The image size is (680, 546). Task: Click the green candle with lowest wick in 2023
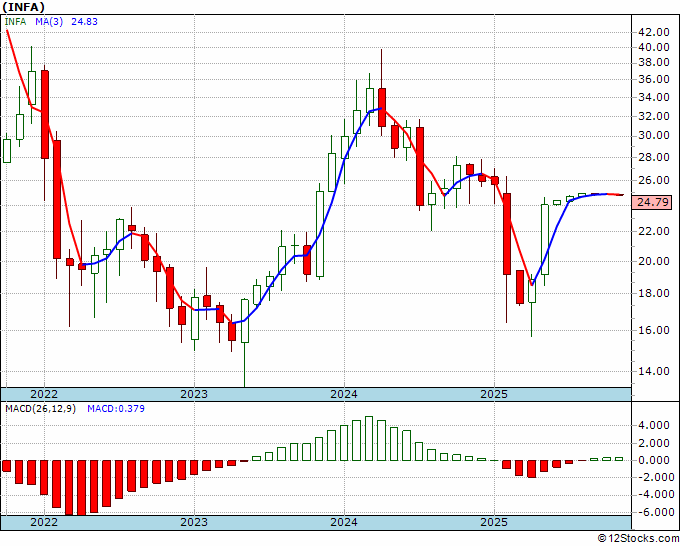245,321
